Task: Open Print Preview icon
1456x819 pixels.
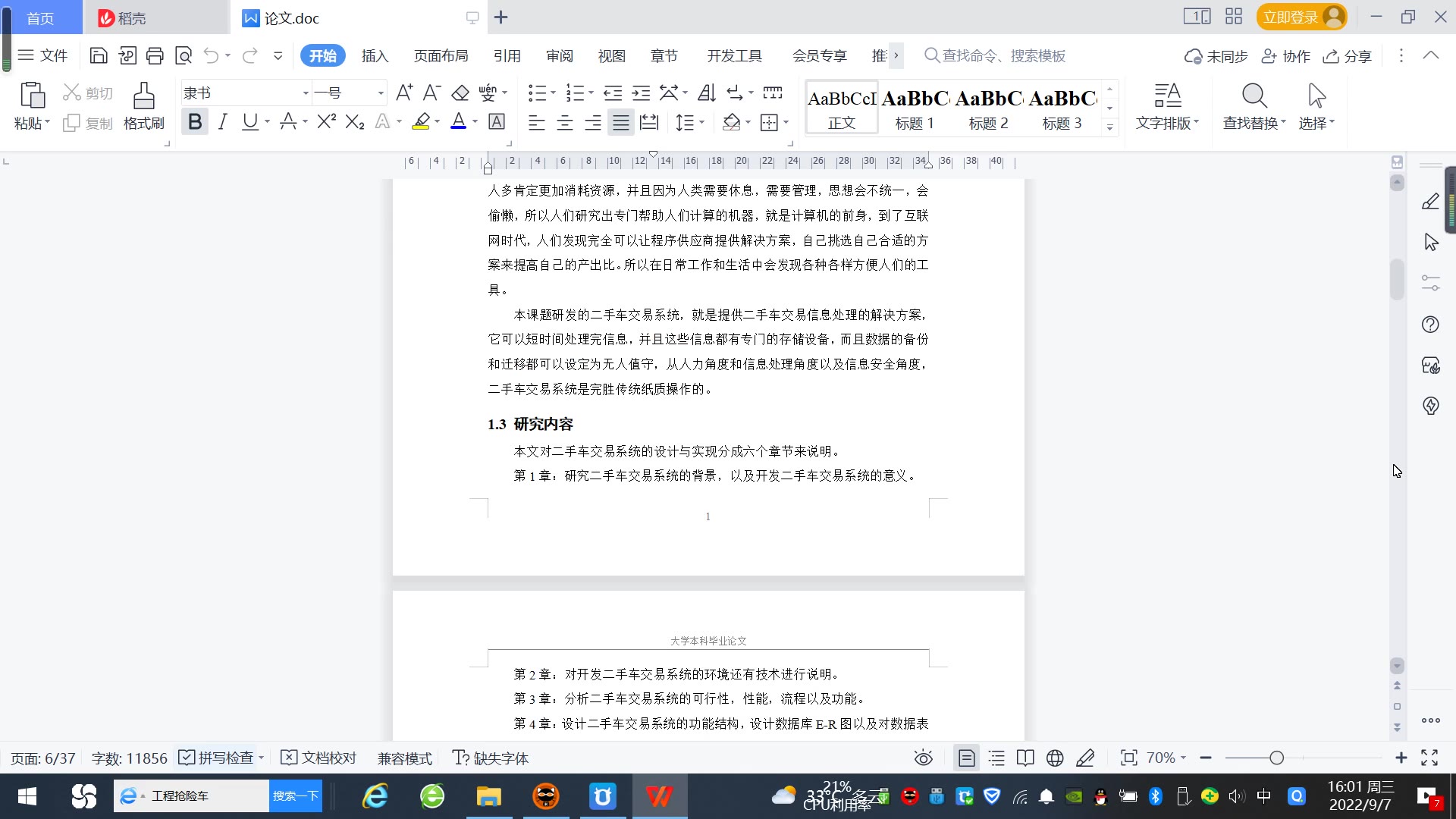Action: pyautogui.click(x=183, y=55)
